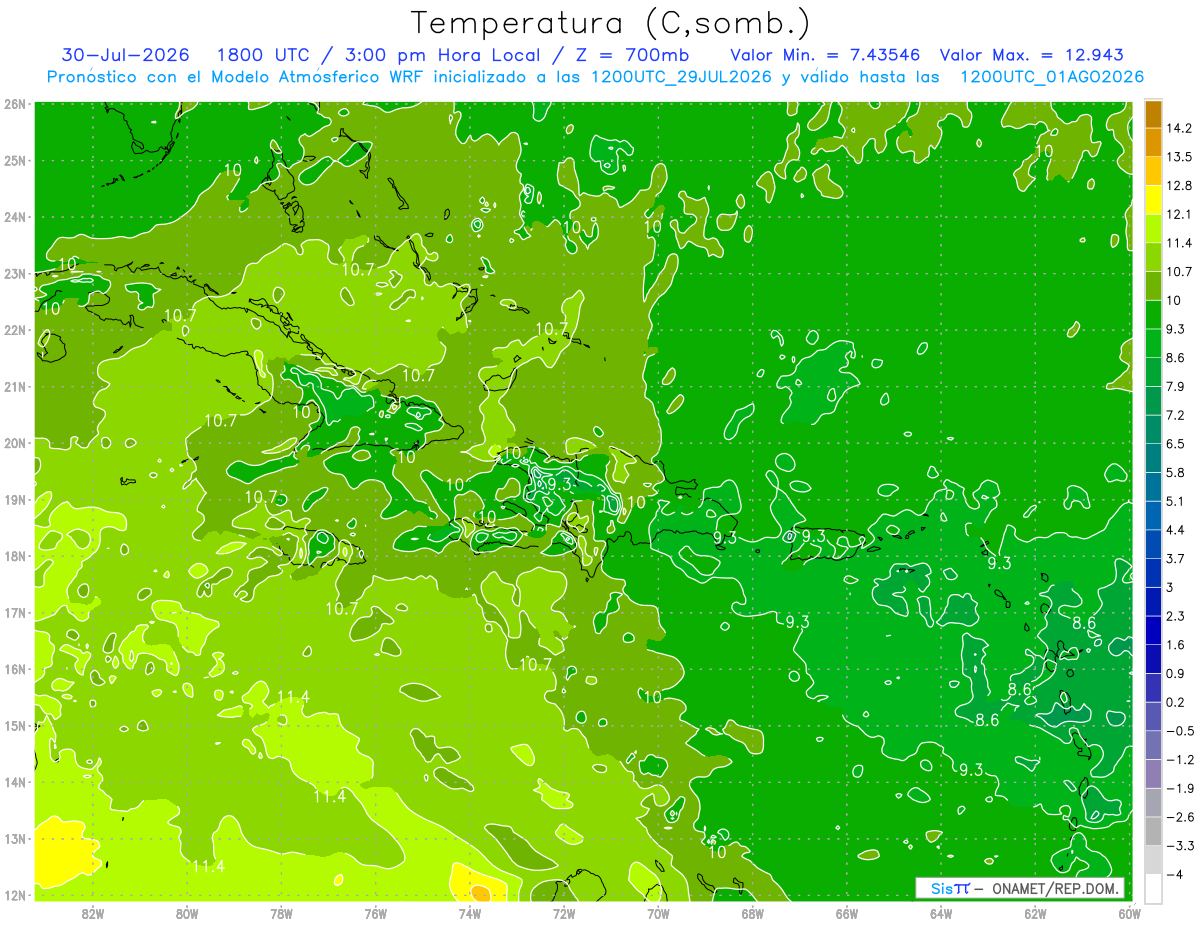The image size is (1200, 927).
Task: Click the 78W longitude axis label
Action: (x=281, y=914)
